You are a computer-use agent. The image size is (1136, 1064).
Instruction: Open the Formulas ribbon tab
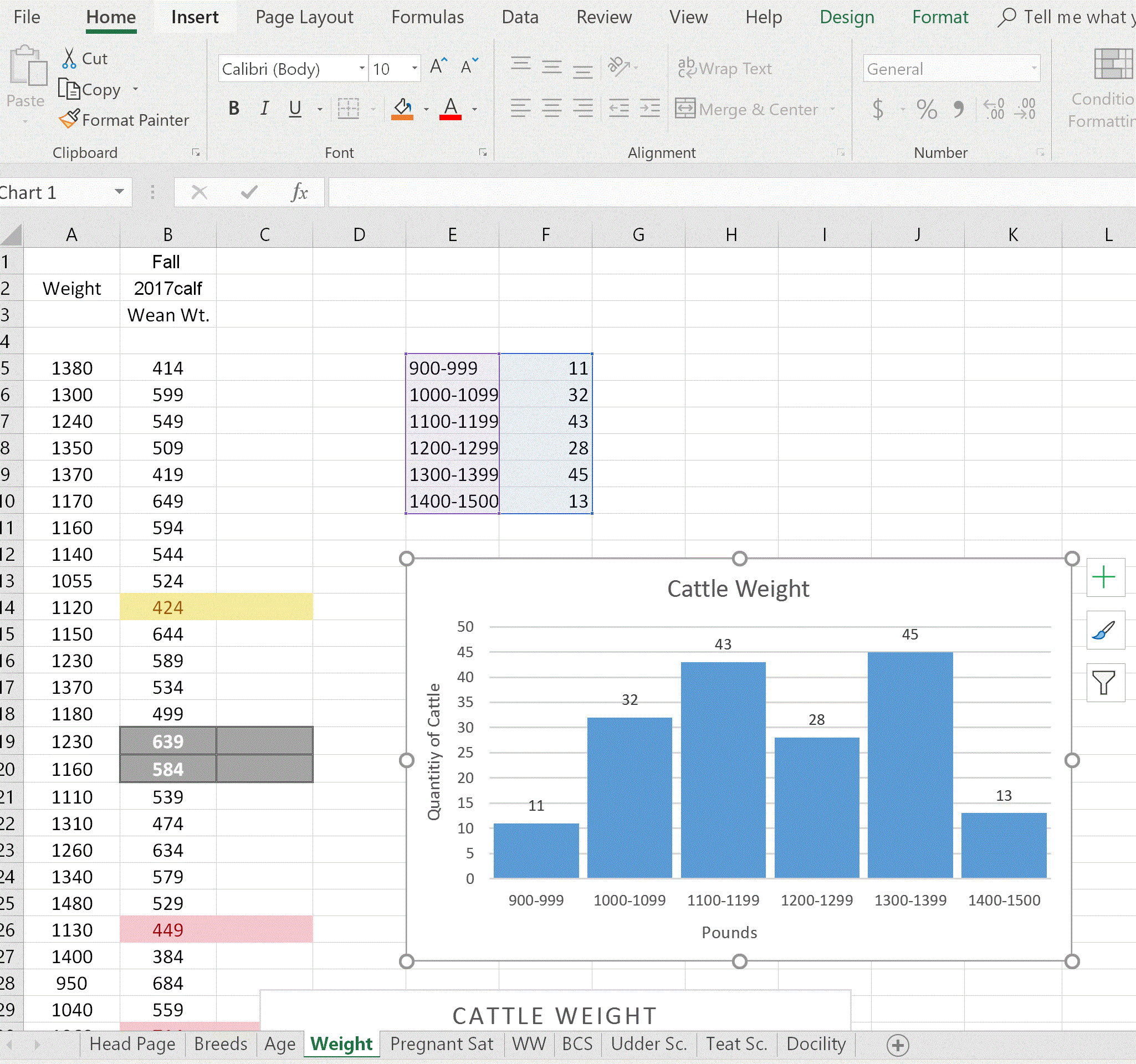point(427,17)
